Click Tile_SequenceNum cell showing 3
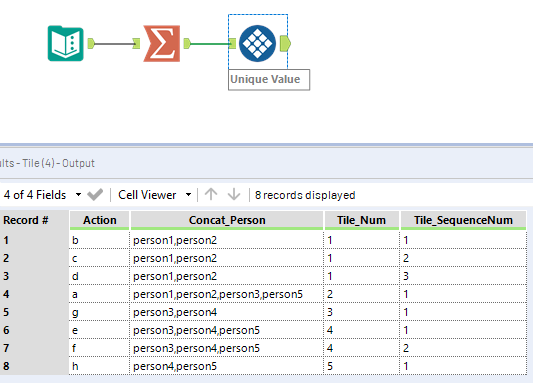The image size is (533, 383). [x=464, y=276]
